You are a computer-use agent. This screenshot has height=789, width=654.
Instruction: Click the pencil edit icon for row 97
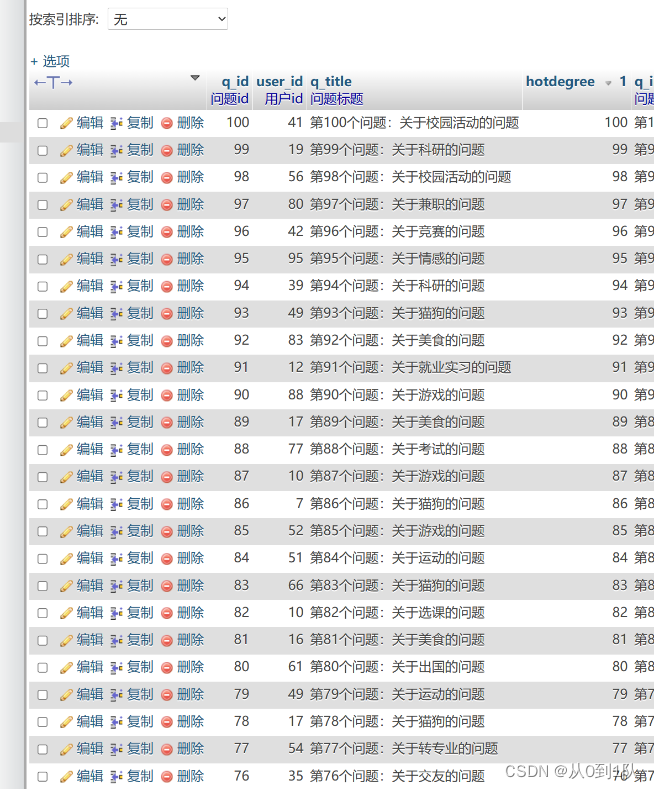coord(66,205)
